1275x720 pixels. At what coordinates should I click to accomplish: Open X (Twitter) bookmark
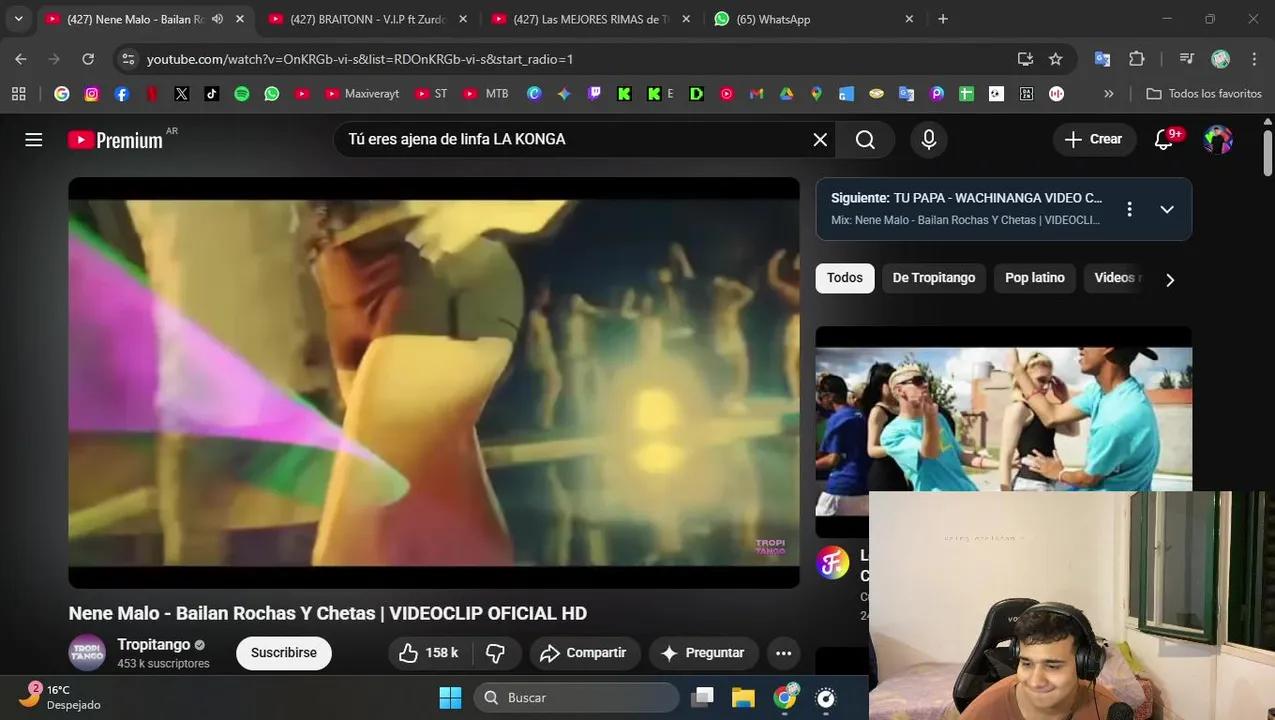tap(181, 94)
